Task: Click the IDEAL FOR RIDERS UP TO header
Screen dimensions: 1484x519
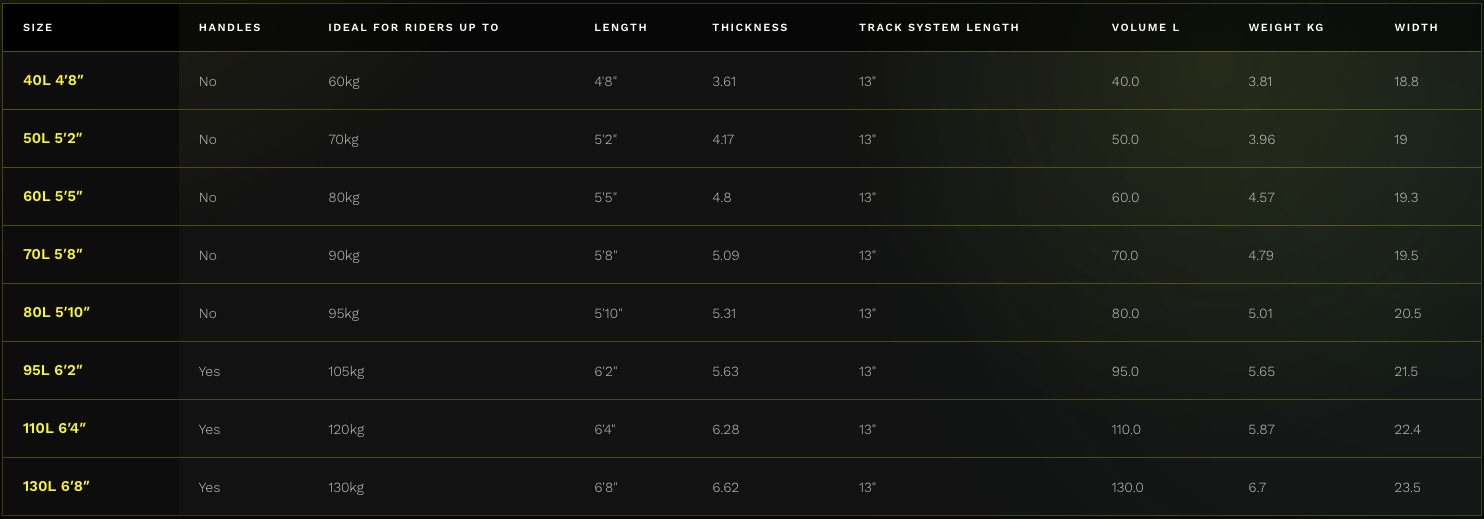Action: pos(414,28)
